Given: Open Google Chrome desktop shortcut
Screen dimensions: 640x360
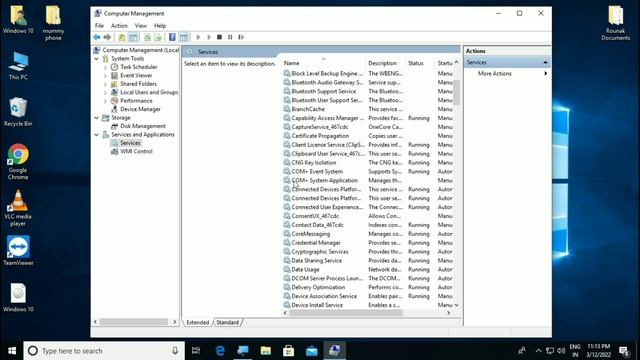Looking at the screenshot, I should 18,162.
